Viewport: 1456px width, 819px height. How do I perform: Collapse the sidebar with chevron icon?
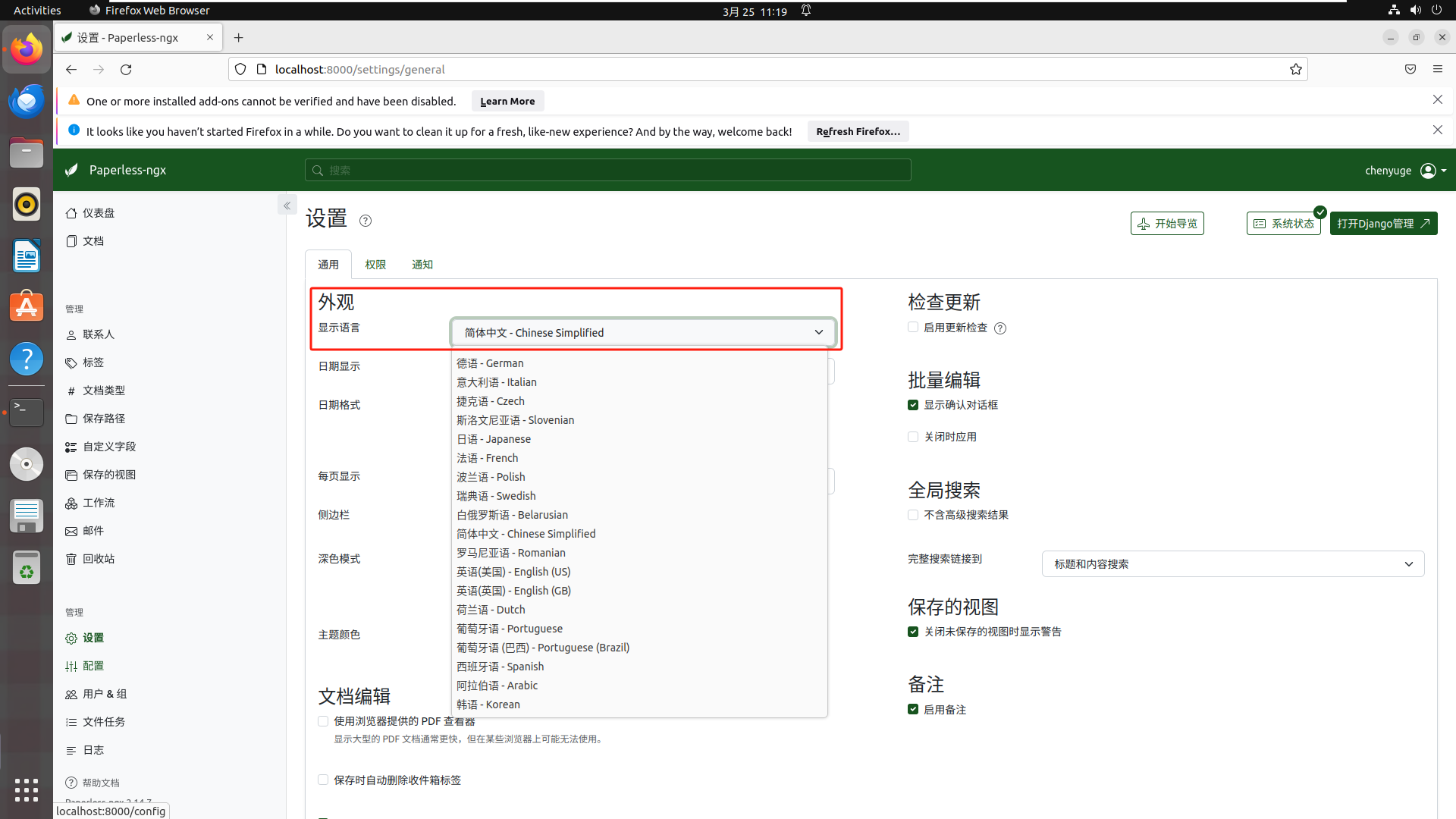tap(287, 206)
